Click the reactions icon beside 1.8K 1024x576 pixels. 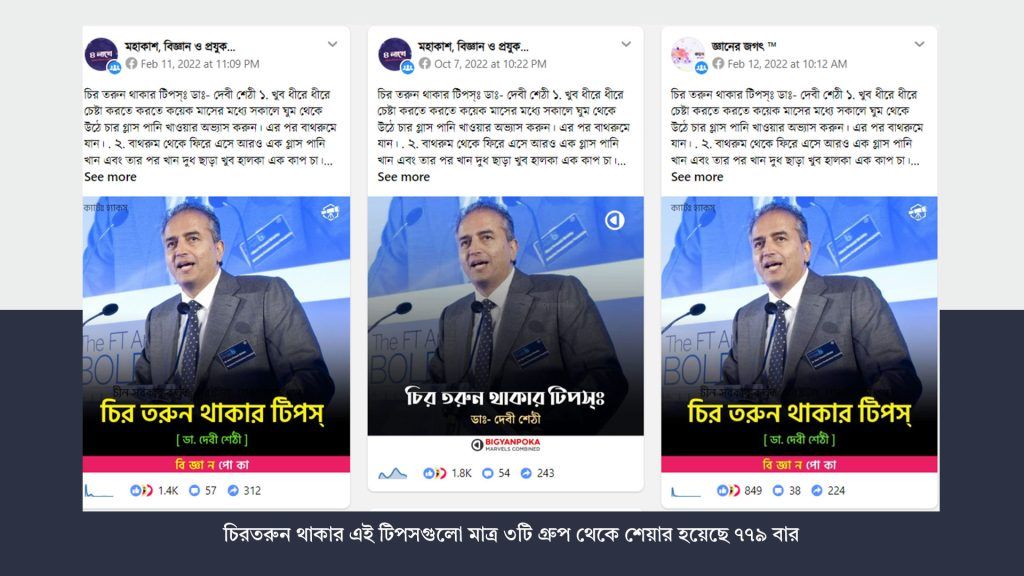point(434,473)
